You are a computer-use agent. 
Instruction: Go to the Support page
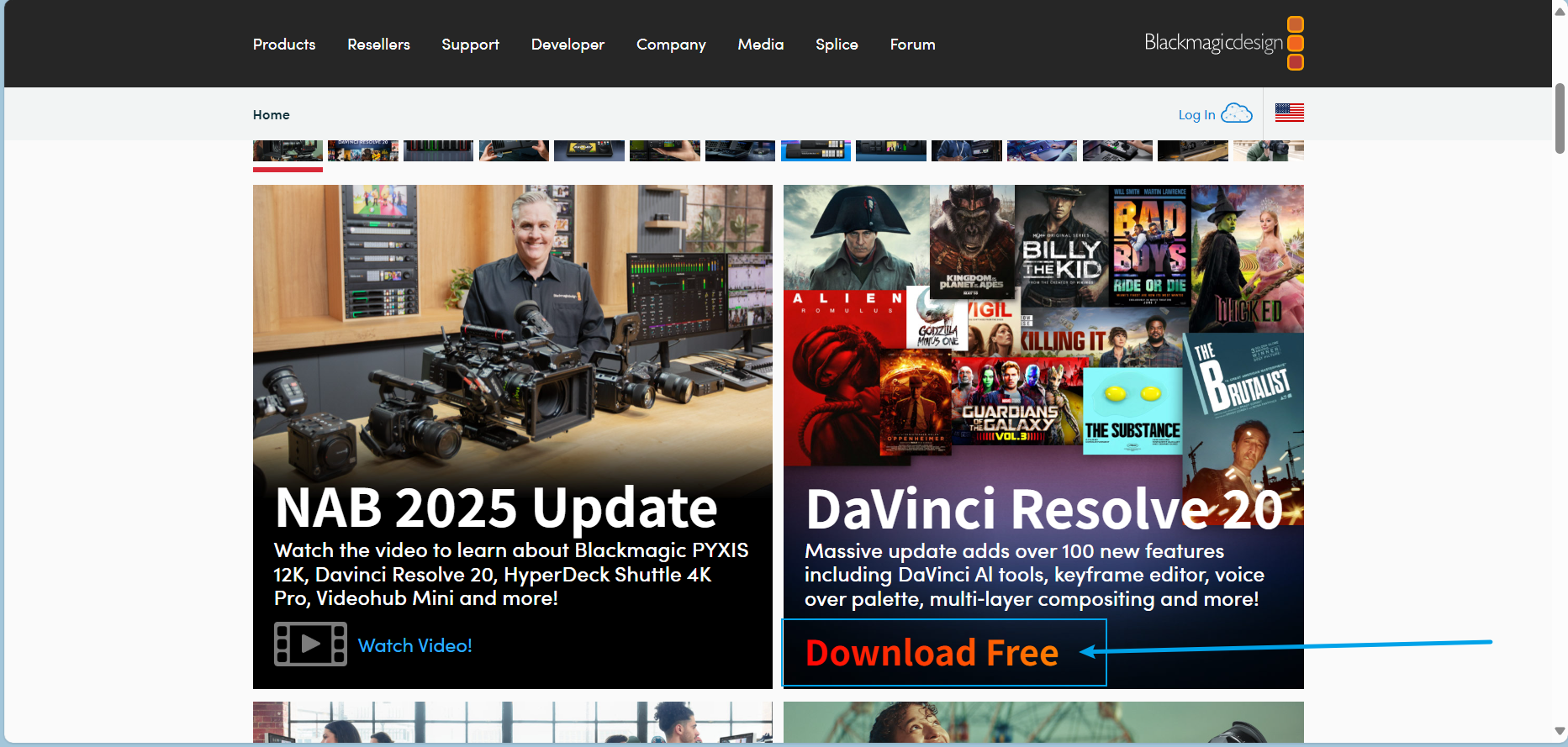click(x=470, y=45)
